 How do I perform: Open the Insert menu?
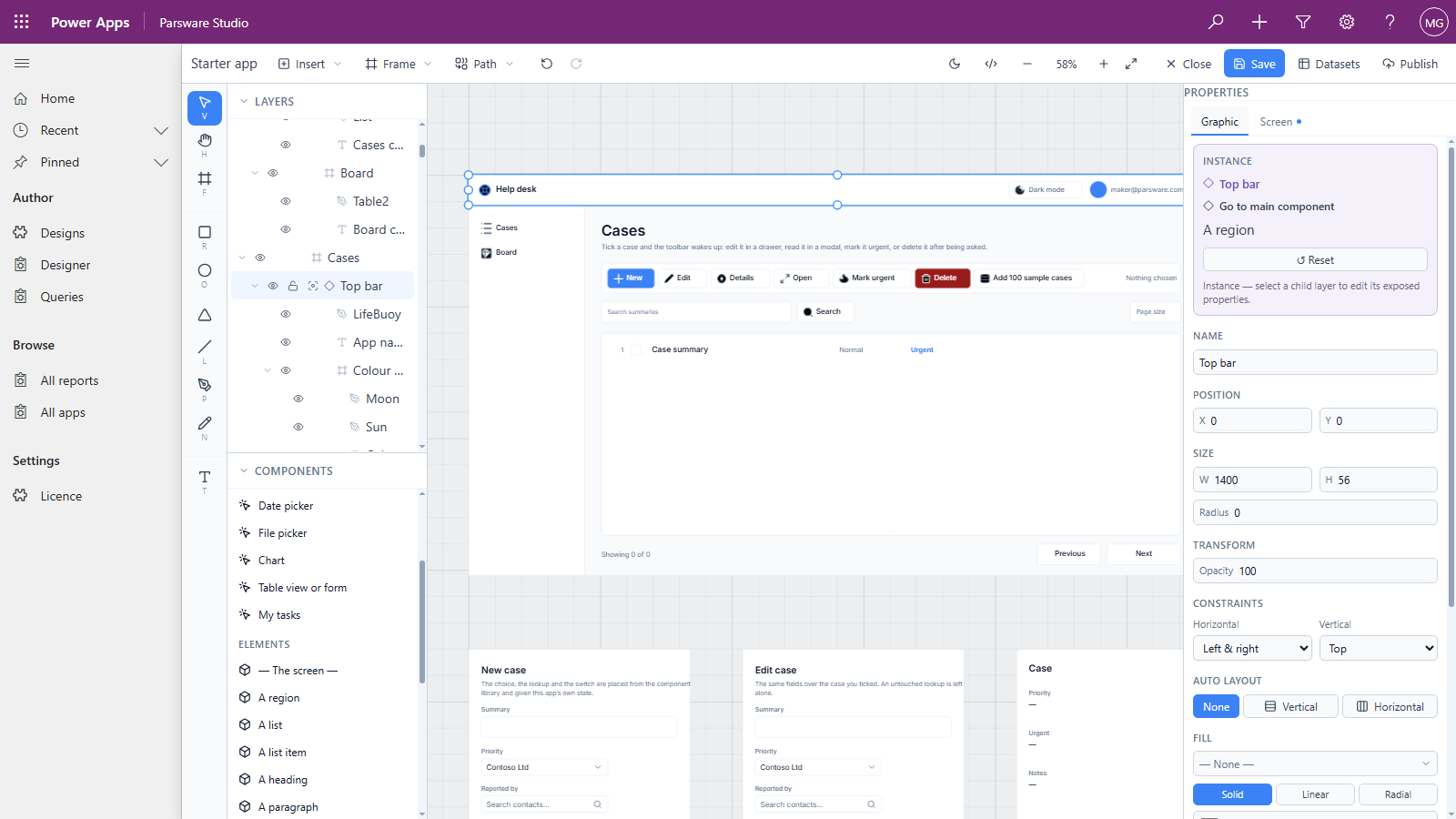click(309, 64)
